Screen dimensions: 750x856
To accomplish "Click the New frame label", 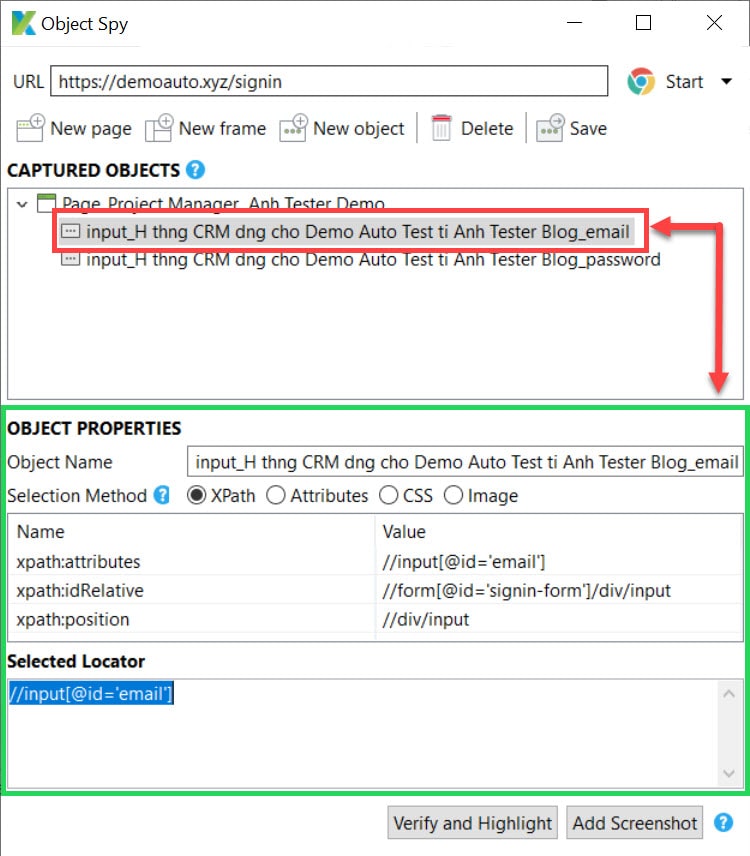I will point(222,128).
